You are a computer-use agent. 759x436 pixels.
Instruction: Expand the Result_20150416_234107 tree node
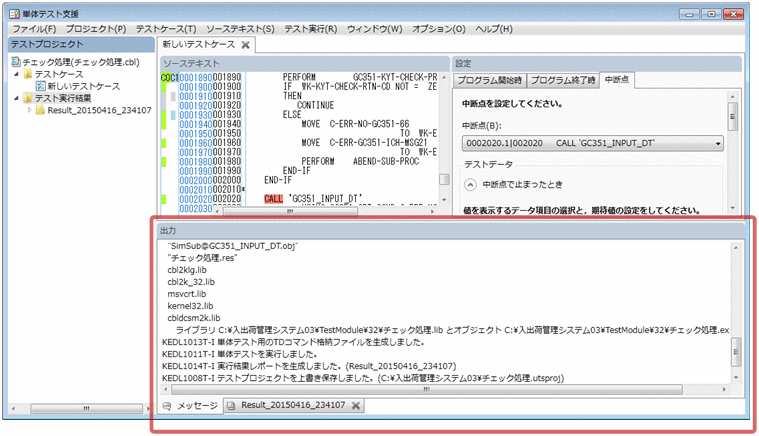(x=30, y=110)
